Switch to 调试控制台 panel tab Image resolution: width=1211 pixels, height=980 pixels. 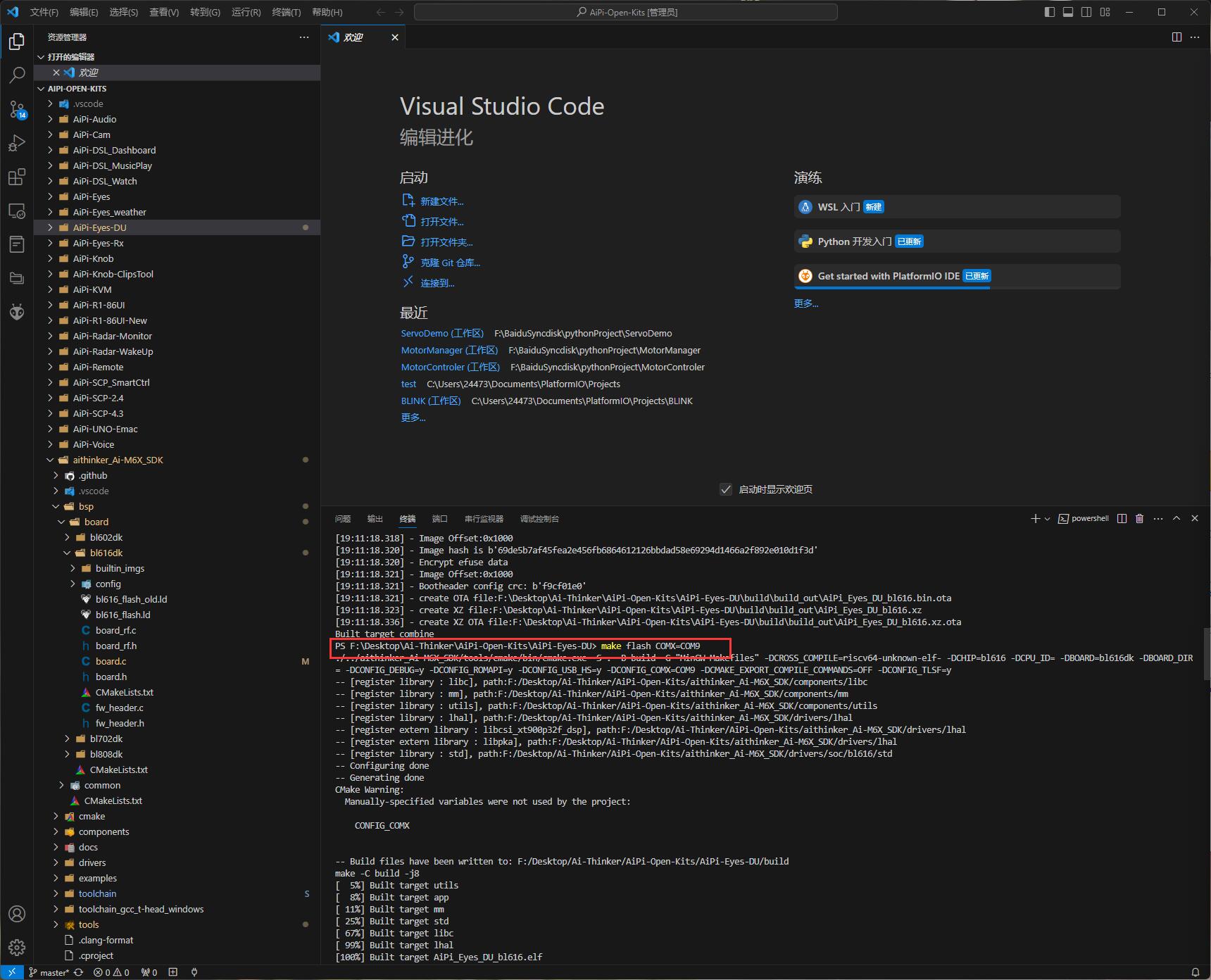click(539, 519)
